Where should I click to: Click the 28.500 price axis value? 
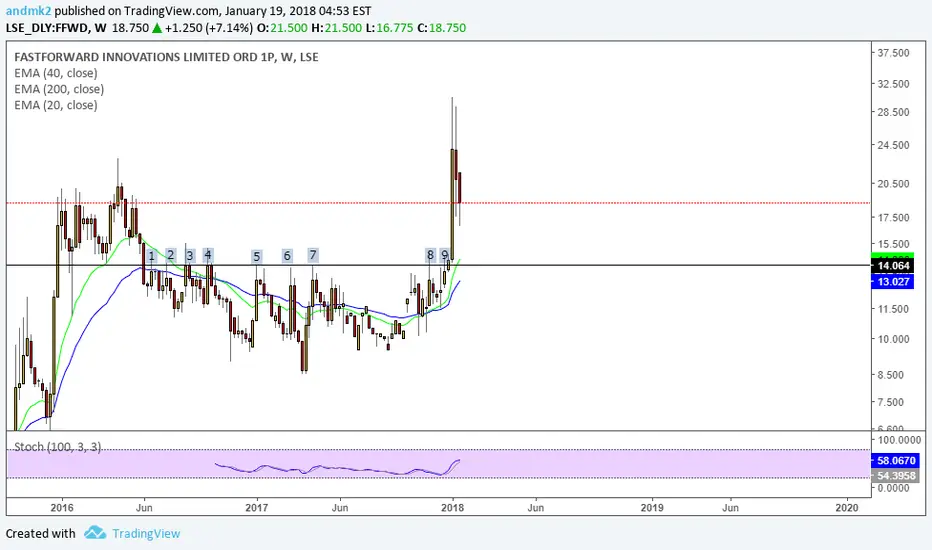[893, 112]
